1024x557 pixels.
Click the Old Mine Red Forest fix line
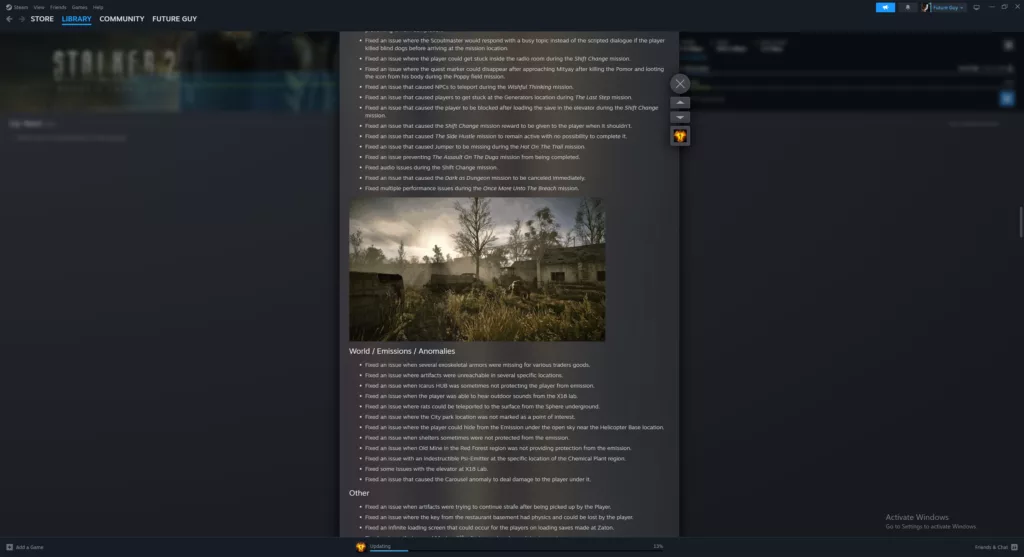(x=498, y=448)
